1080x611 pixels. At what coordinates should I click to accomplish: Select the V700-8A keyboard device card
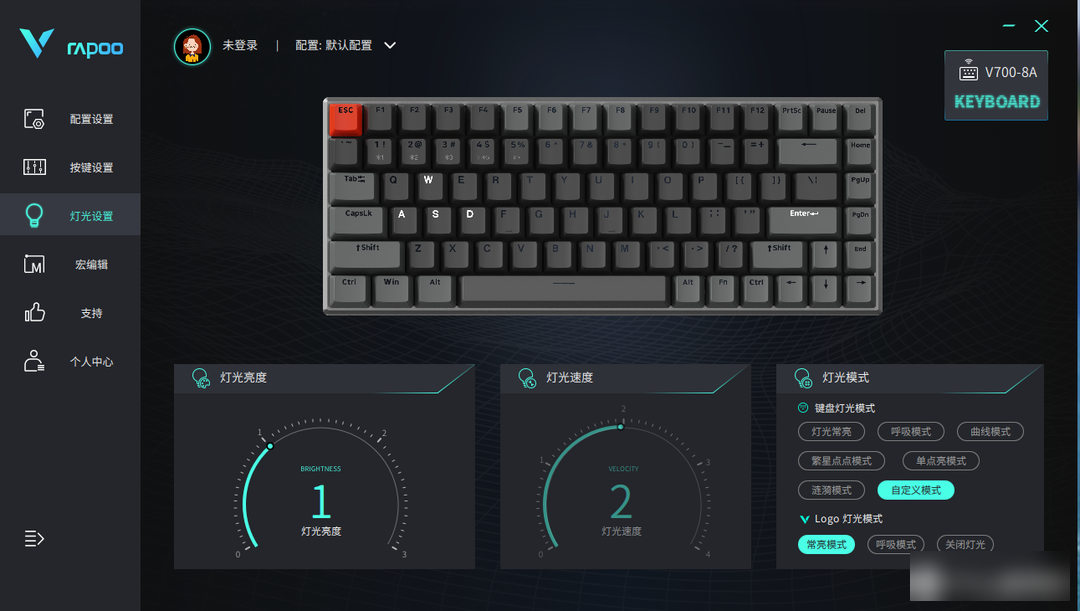coord(996,85)
